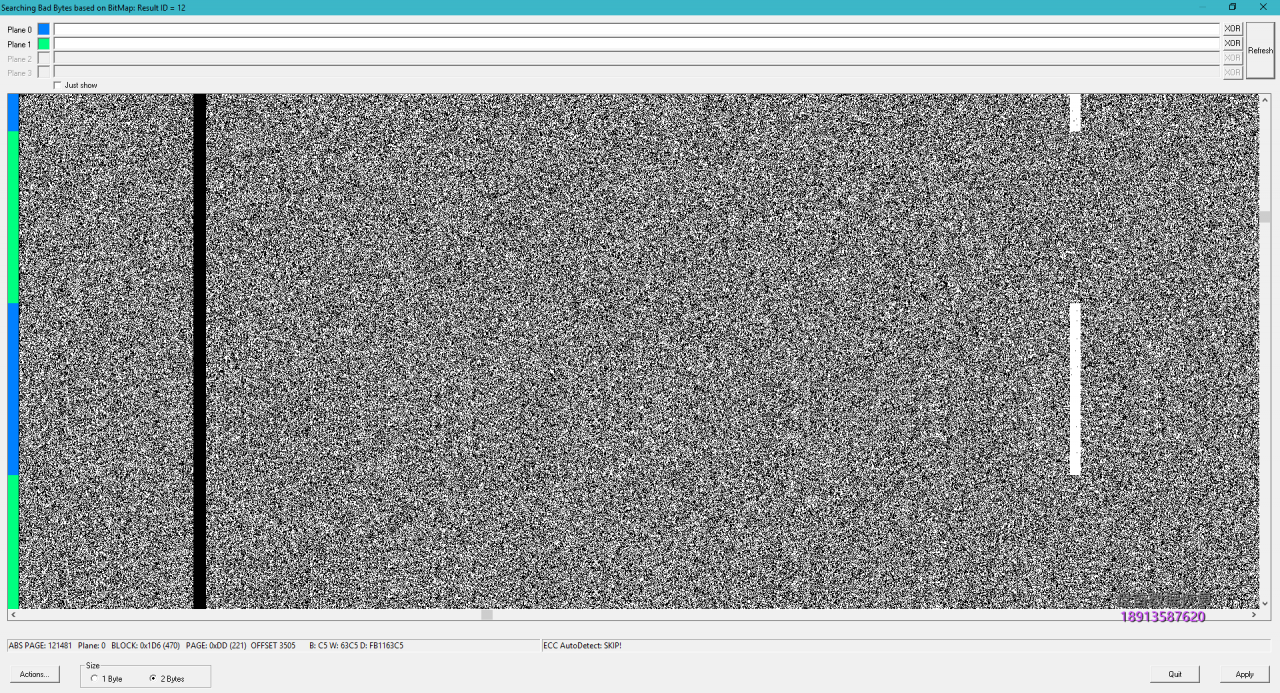Screen dimensions: 1280x693
Task: Select the 1 Byte size option
Action: pyautogui.click(x=94, y=679)
